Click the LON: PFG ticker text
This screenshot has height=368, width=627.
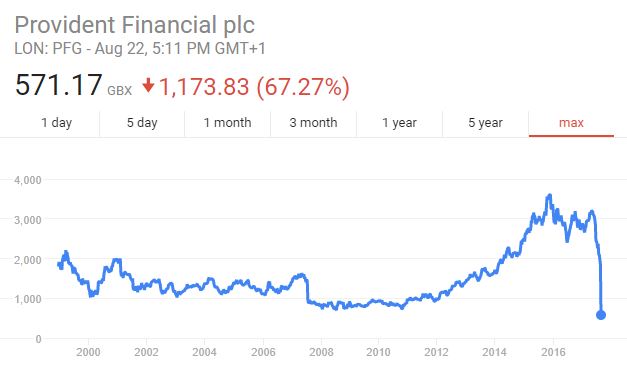coord(48,49)
